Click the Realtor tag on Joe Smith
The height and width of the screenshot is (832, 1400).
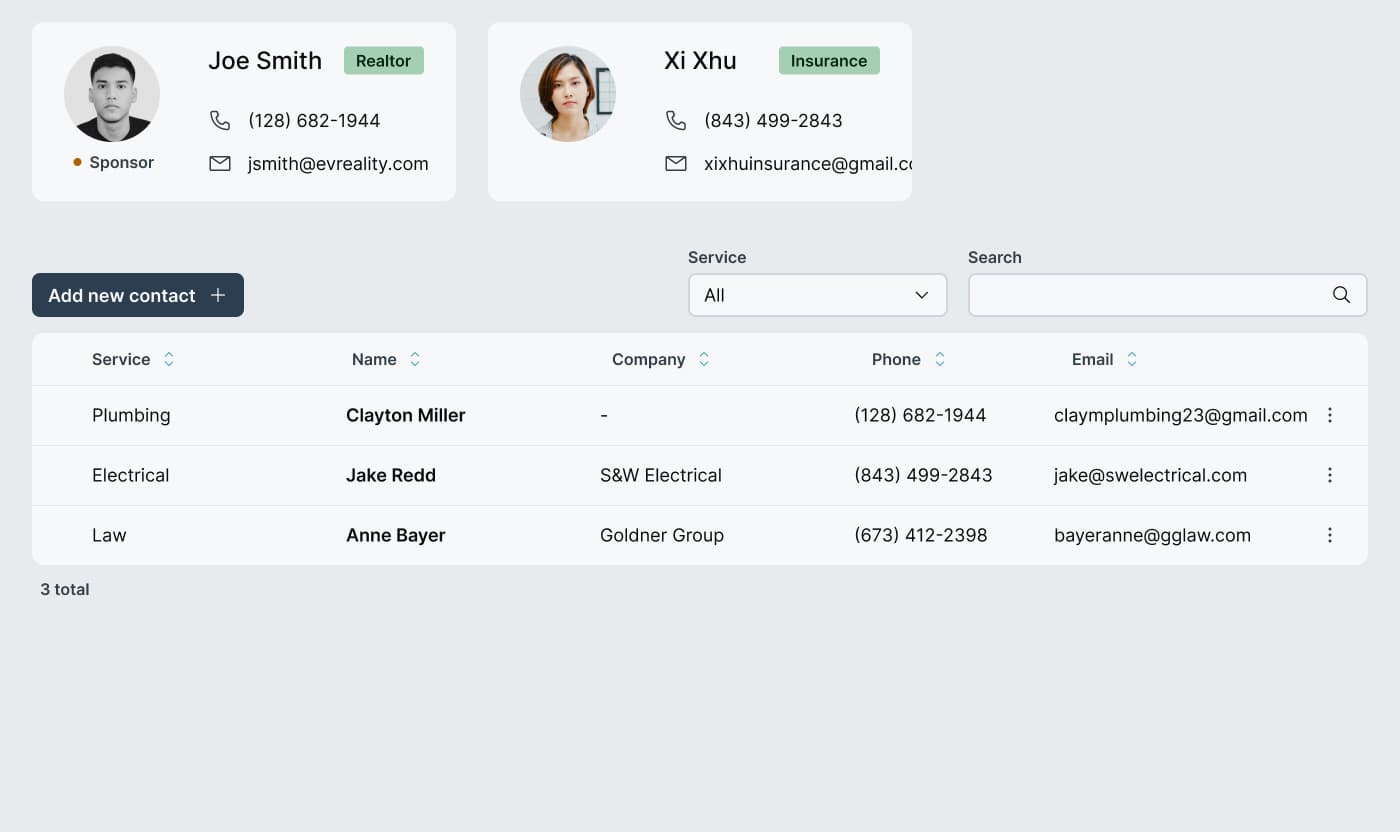(x=384, y=60)
